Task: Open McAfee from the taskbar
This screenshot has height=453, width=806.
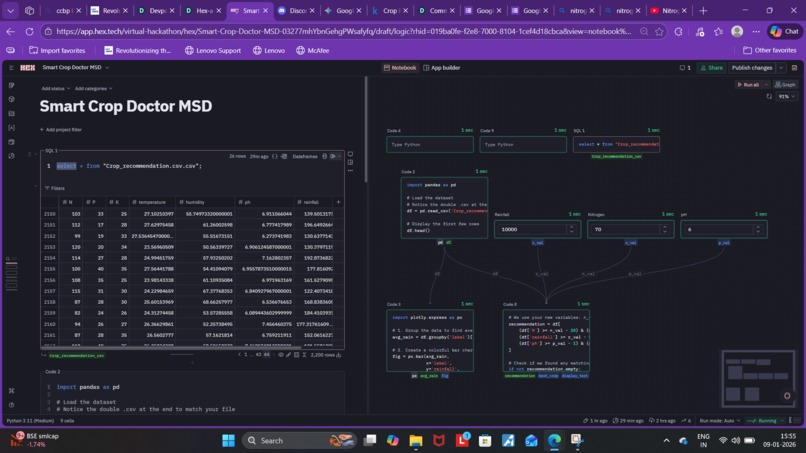Action: (438, 440)
